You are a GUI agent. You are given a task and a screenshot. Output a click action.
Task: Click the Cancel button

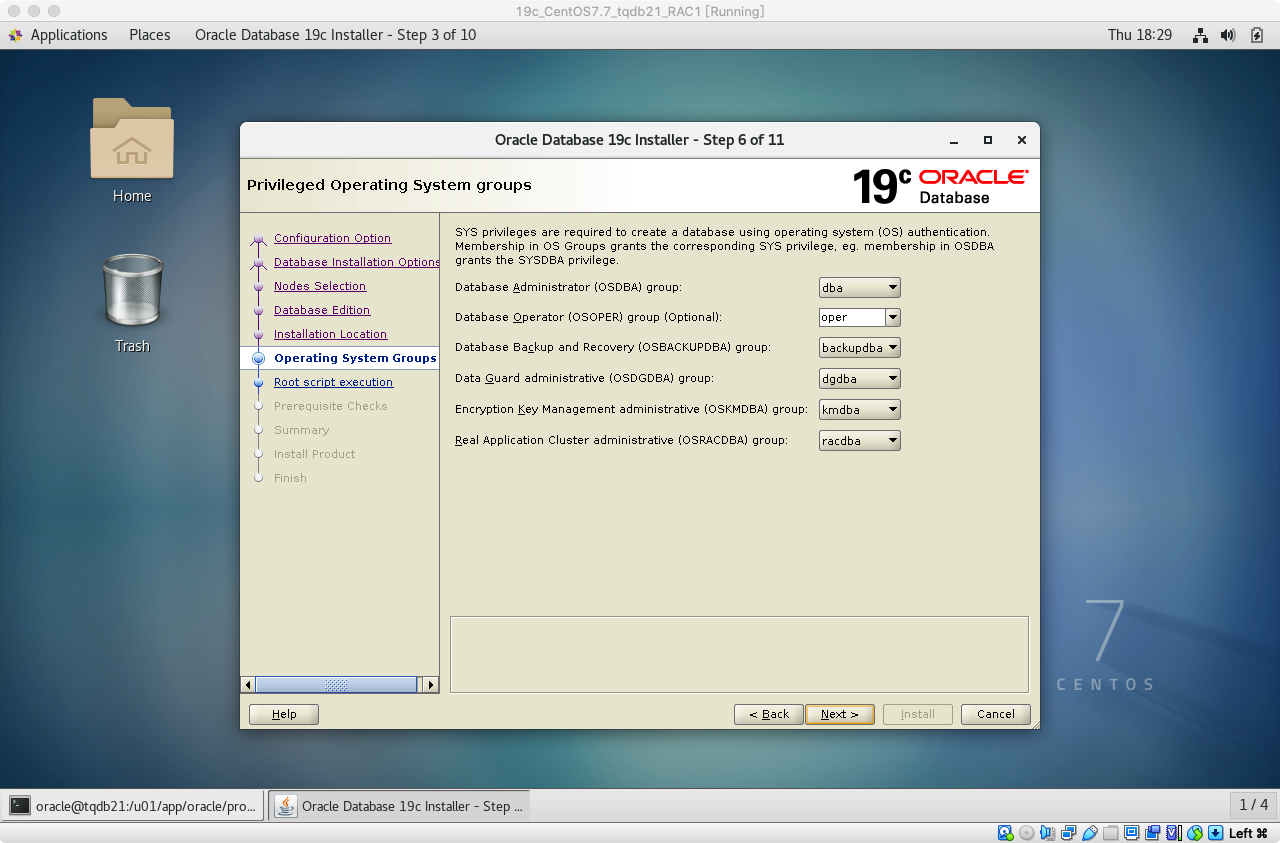996,714
